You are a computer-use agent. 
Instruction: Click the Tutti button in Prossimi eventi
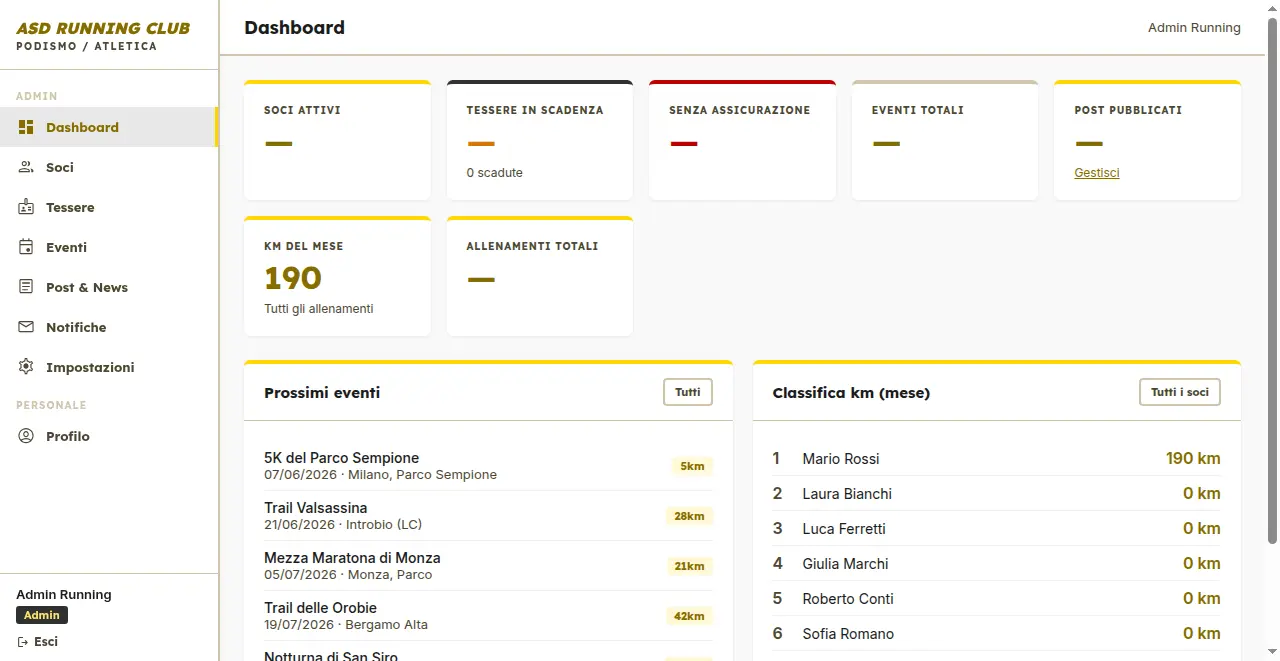click(688, 392)
